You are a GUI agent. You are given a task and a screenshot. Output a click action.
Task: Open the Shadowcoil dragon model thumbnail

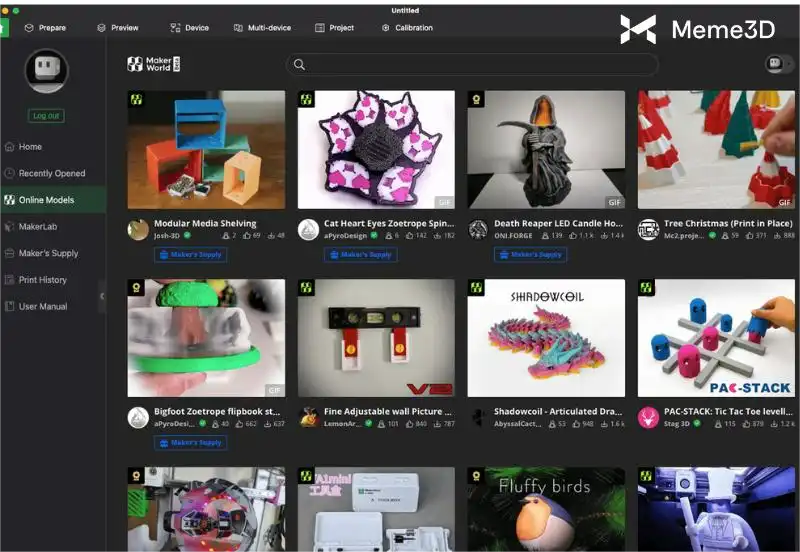546,338
